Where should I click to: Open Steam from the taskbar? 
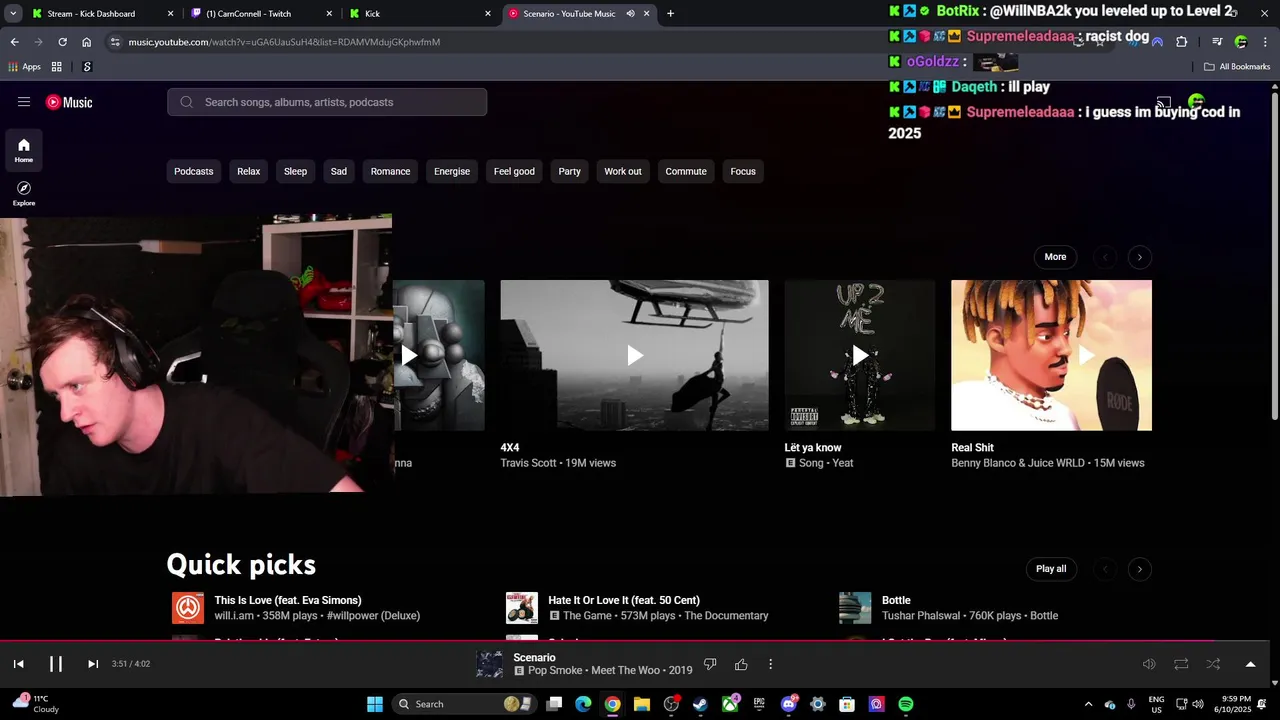coord(700,704)
